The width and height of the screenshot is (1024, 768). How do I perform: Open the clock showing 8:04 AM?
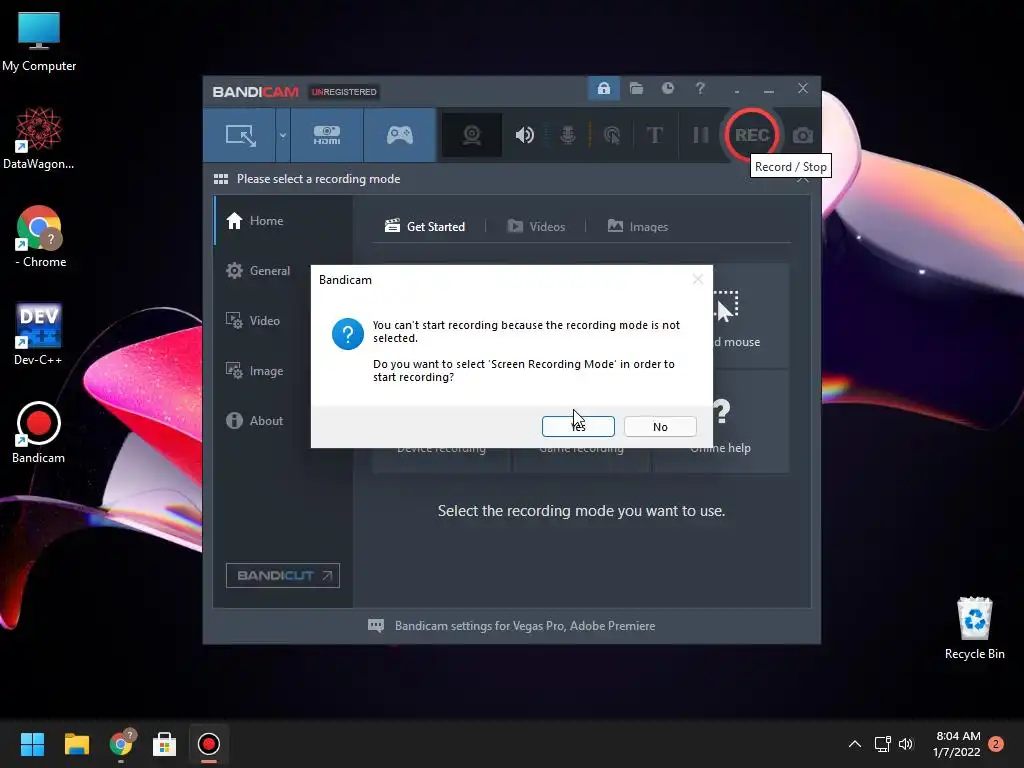tap(957, 744)
